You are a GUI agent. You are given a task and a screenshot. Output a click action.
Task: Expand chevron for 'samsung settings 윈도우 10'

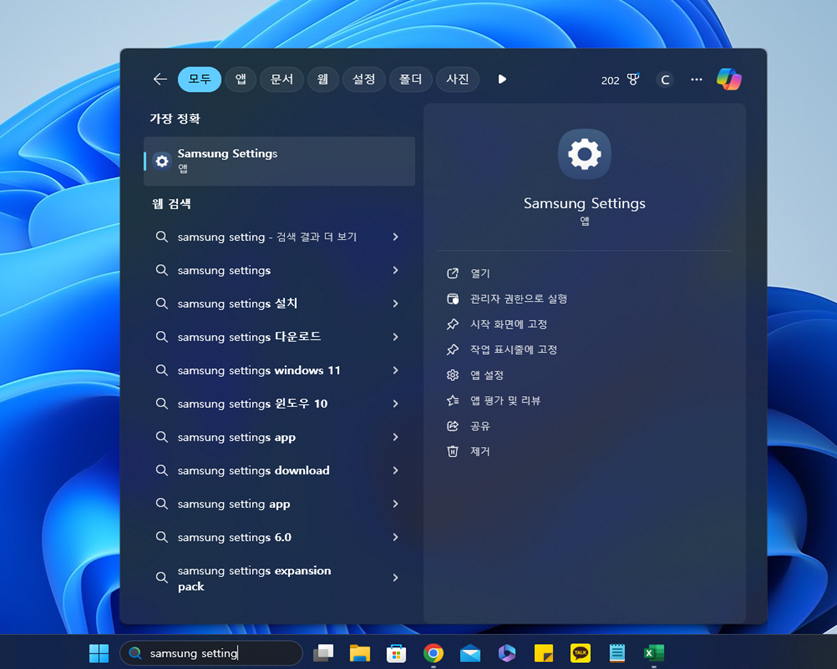point(396,404)
